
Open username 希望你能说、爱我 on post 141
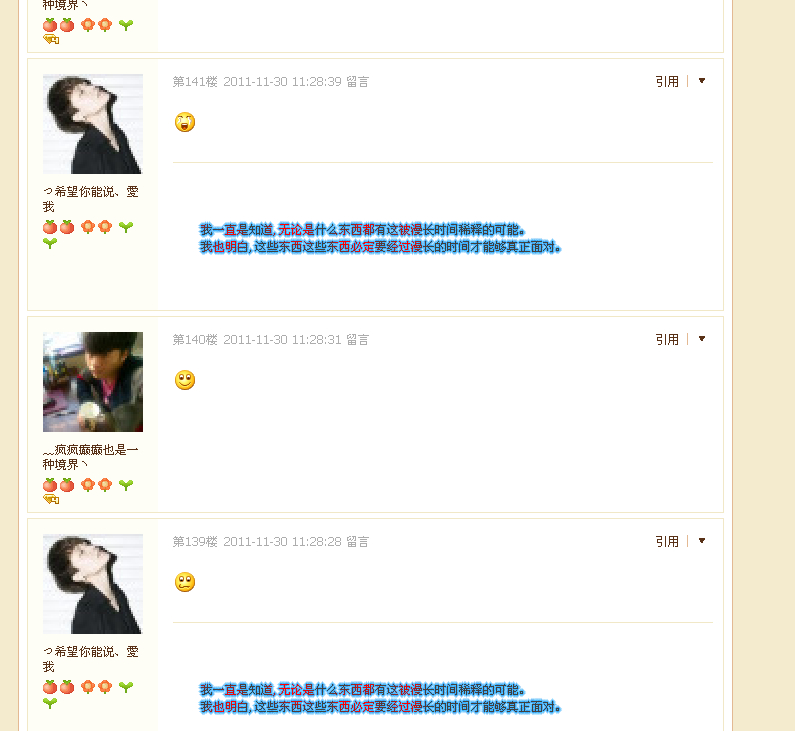pos(91,199)
